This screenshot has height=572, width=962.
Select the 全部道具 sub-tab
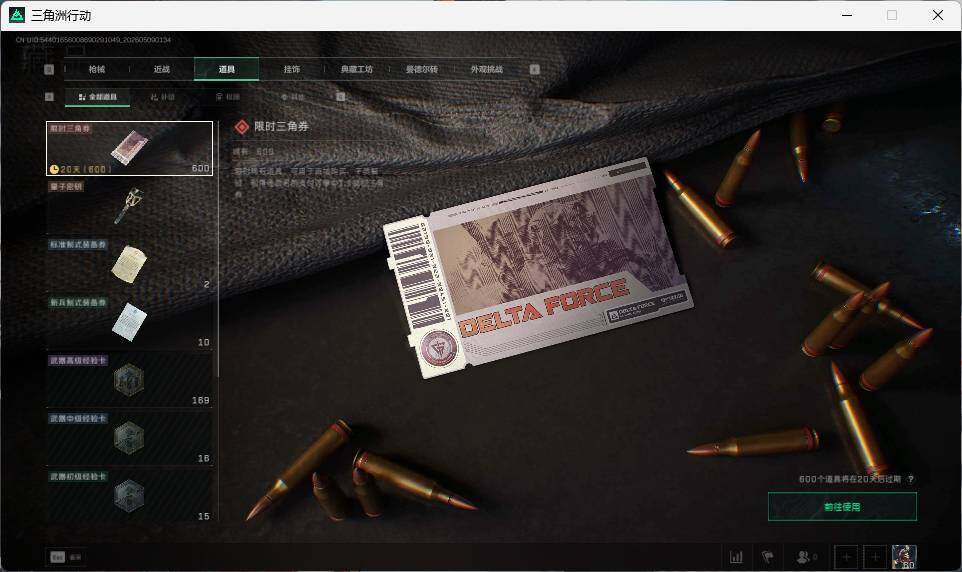(x=98, y=97)
